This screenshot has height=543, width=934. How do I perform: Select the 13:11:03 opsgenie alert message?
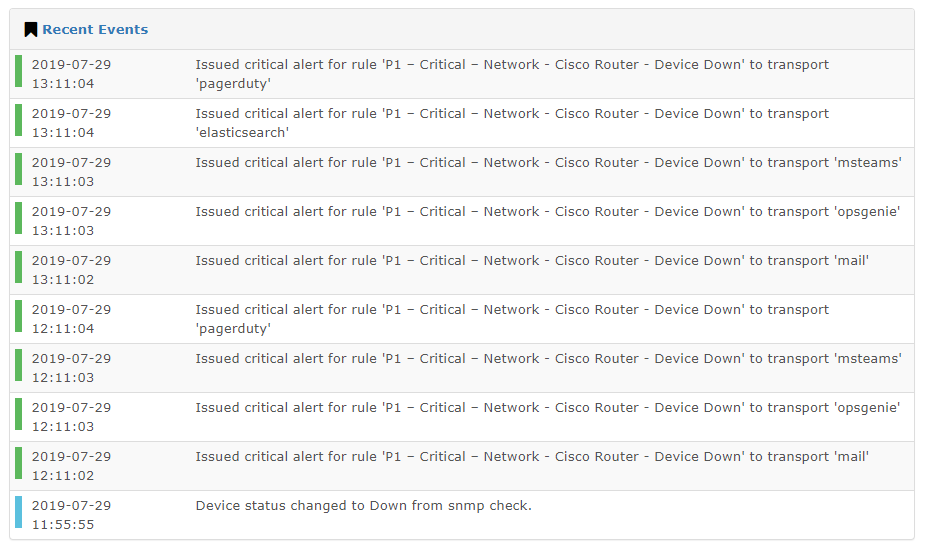548,212
